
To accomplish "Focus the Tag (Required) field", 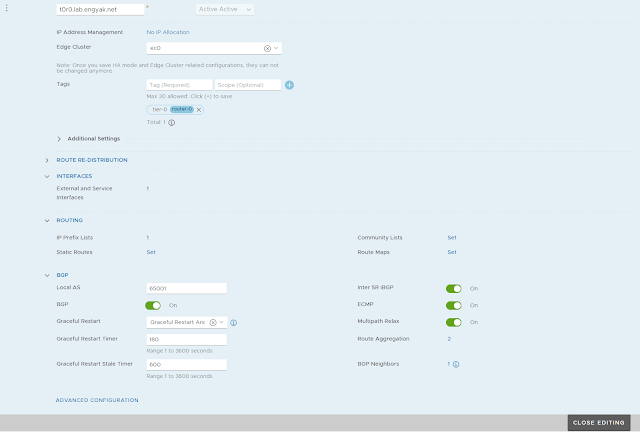I will (179, 85).
